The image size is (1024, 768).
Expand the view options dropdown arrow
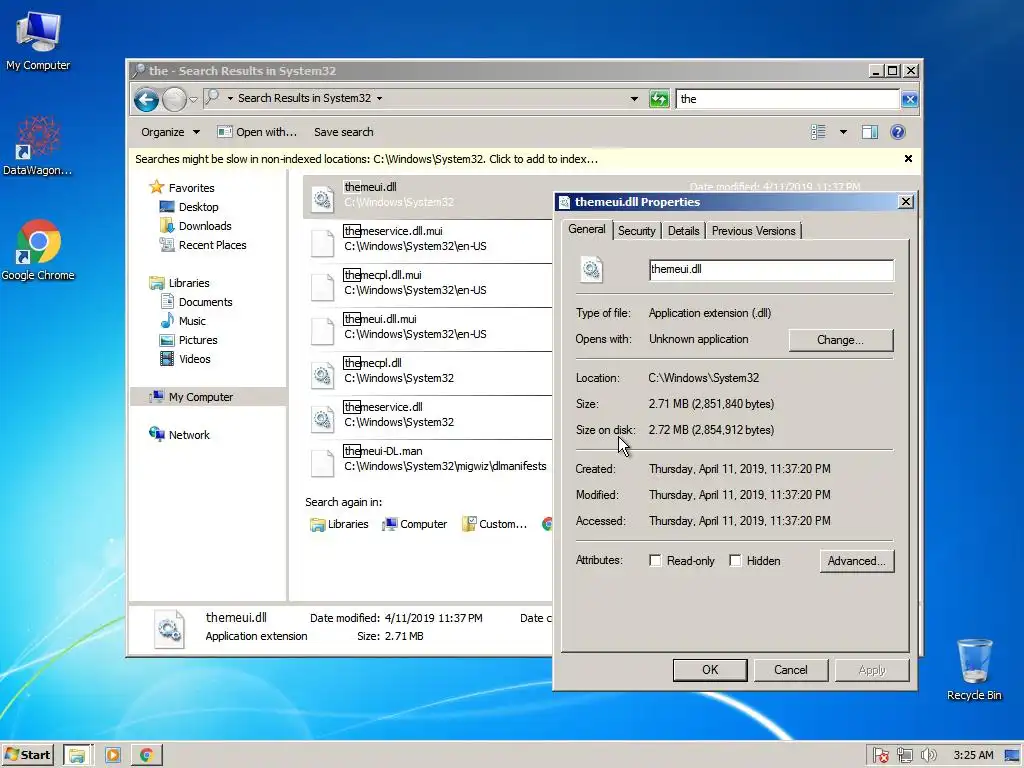coord(843,132)
